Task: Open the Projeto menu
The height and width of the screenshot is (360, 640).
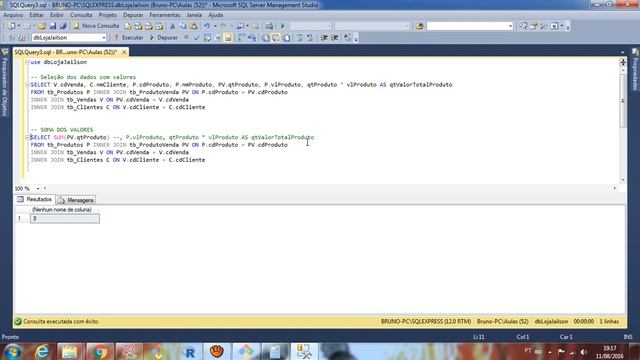Action: coord(107,15)
